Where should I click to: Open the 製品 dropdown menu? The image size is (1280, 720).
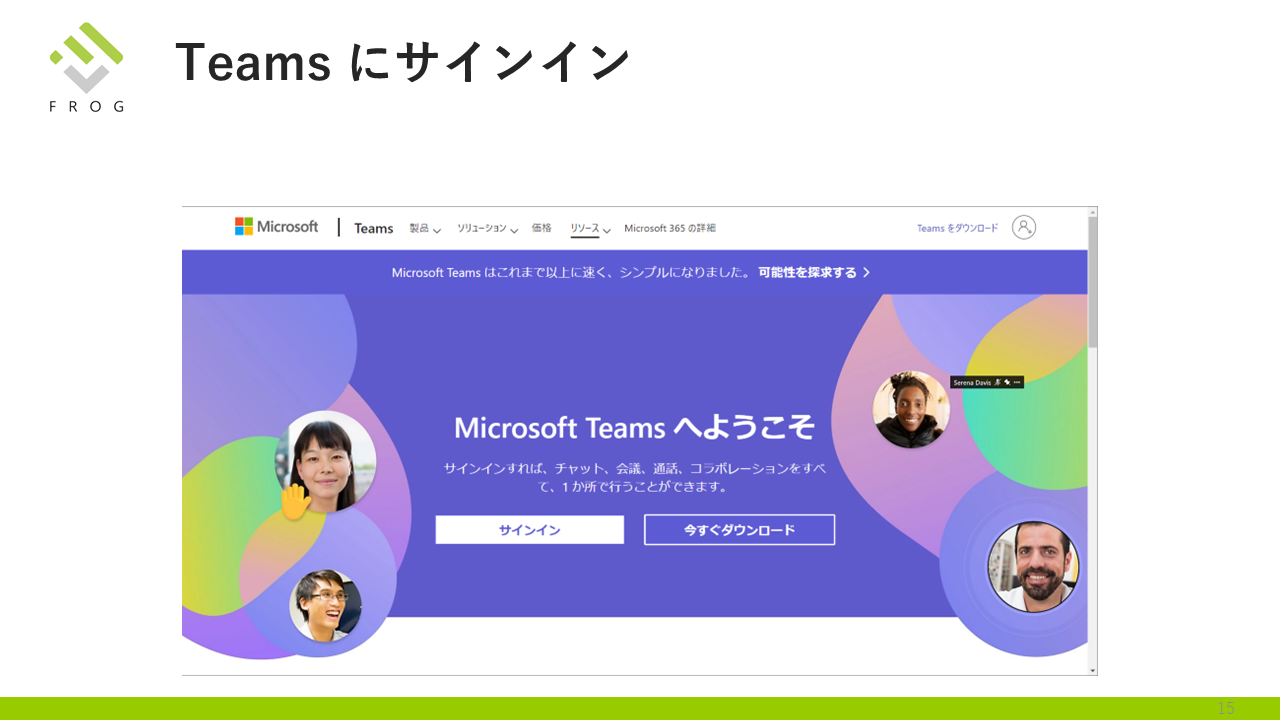(425, 228)
